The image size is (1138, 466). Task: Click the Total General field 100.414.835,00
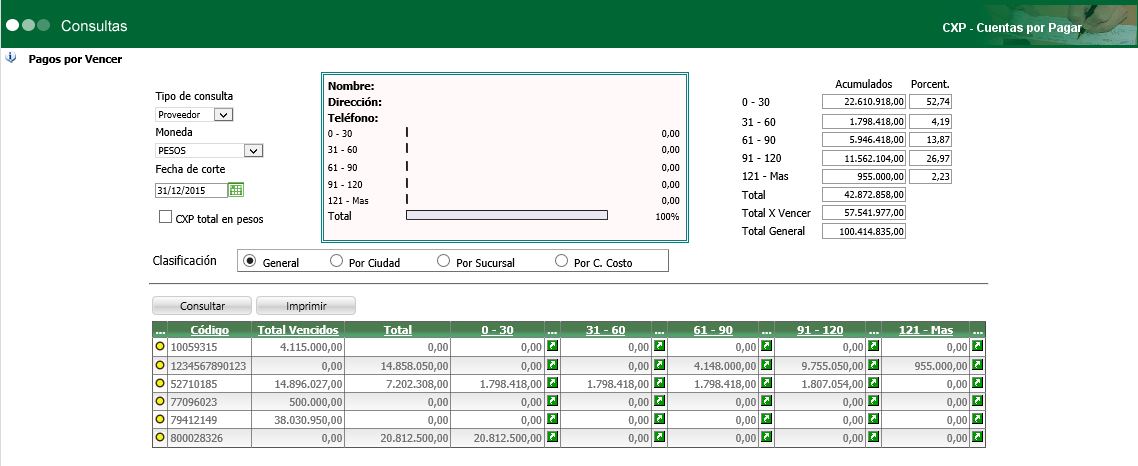pos(864,231)
